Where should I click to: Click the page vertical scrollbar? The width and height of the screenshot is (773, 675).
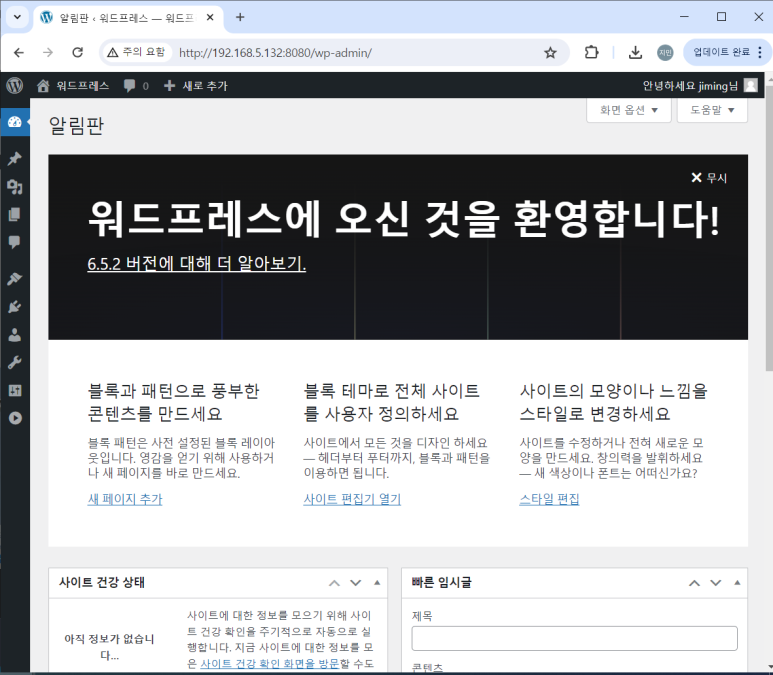point(769,231)
